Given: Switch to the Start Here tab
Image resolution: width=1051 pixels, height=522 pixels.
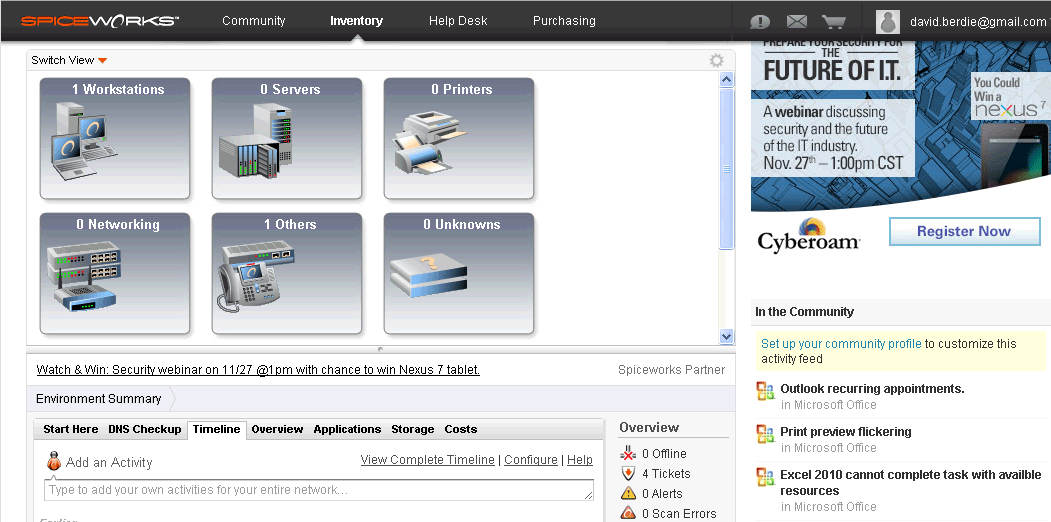Looking at the screenshot, I should pyautogui.click(x=70, y=430).
